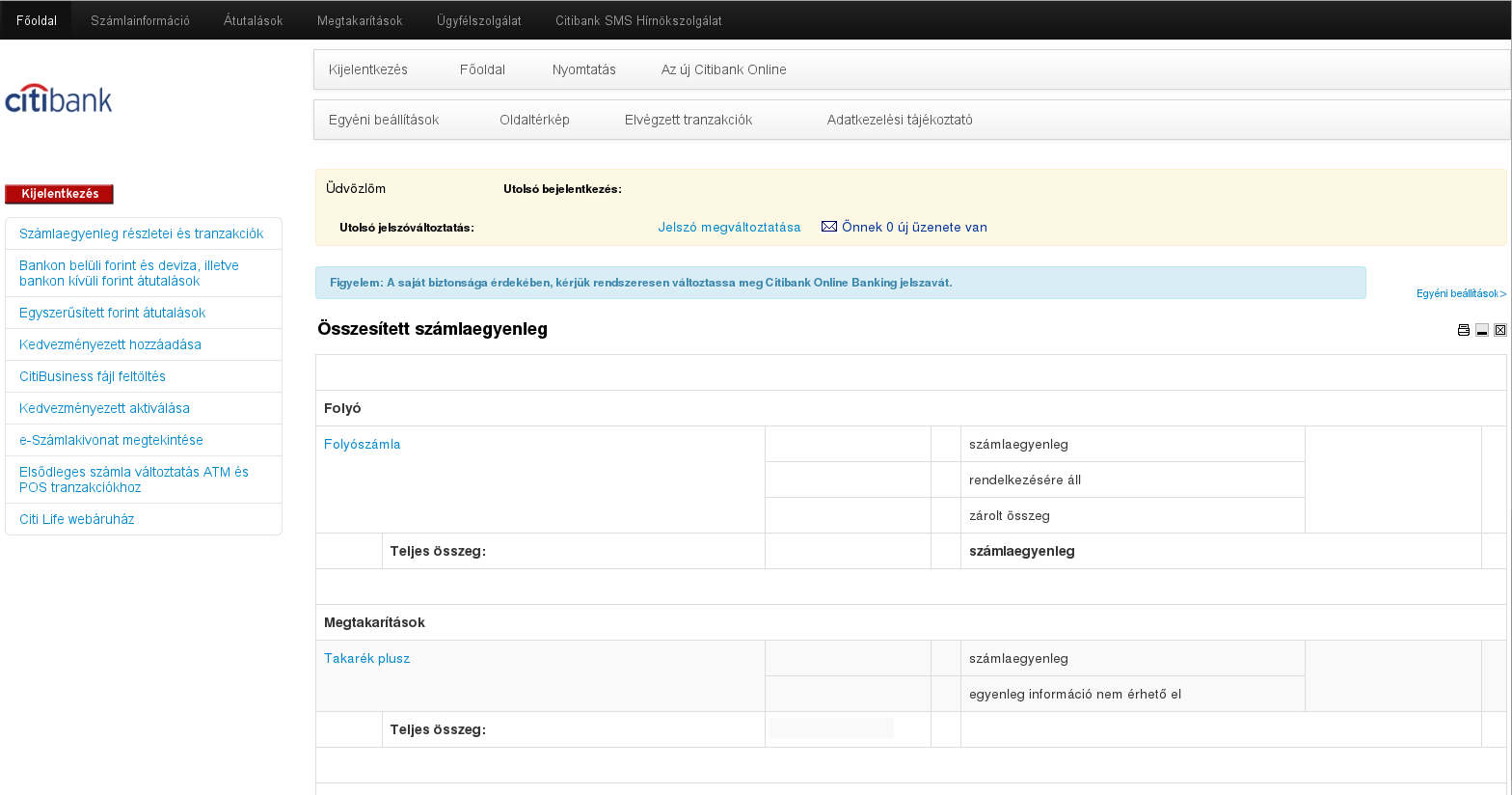Minimize the Összesített számlaegyenleg panel
The height and width of the screenshot is (795, 1512).
(1482, 330)
